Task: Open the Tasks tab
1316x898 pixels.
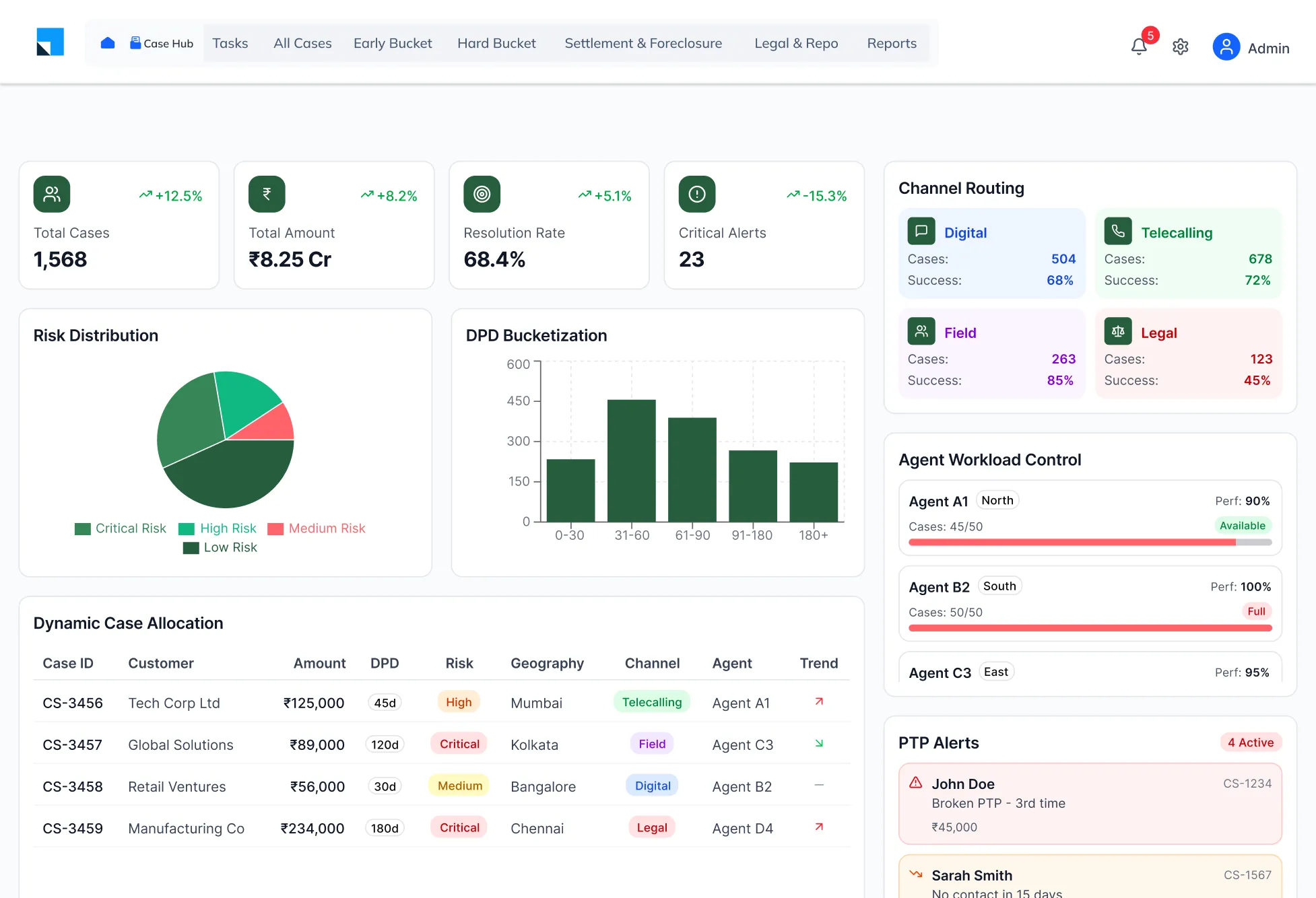Action: coord(230,43)
